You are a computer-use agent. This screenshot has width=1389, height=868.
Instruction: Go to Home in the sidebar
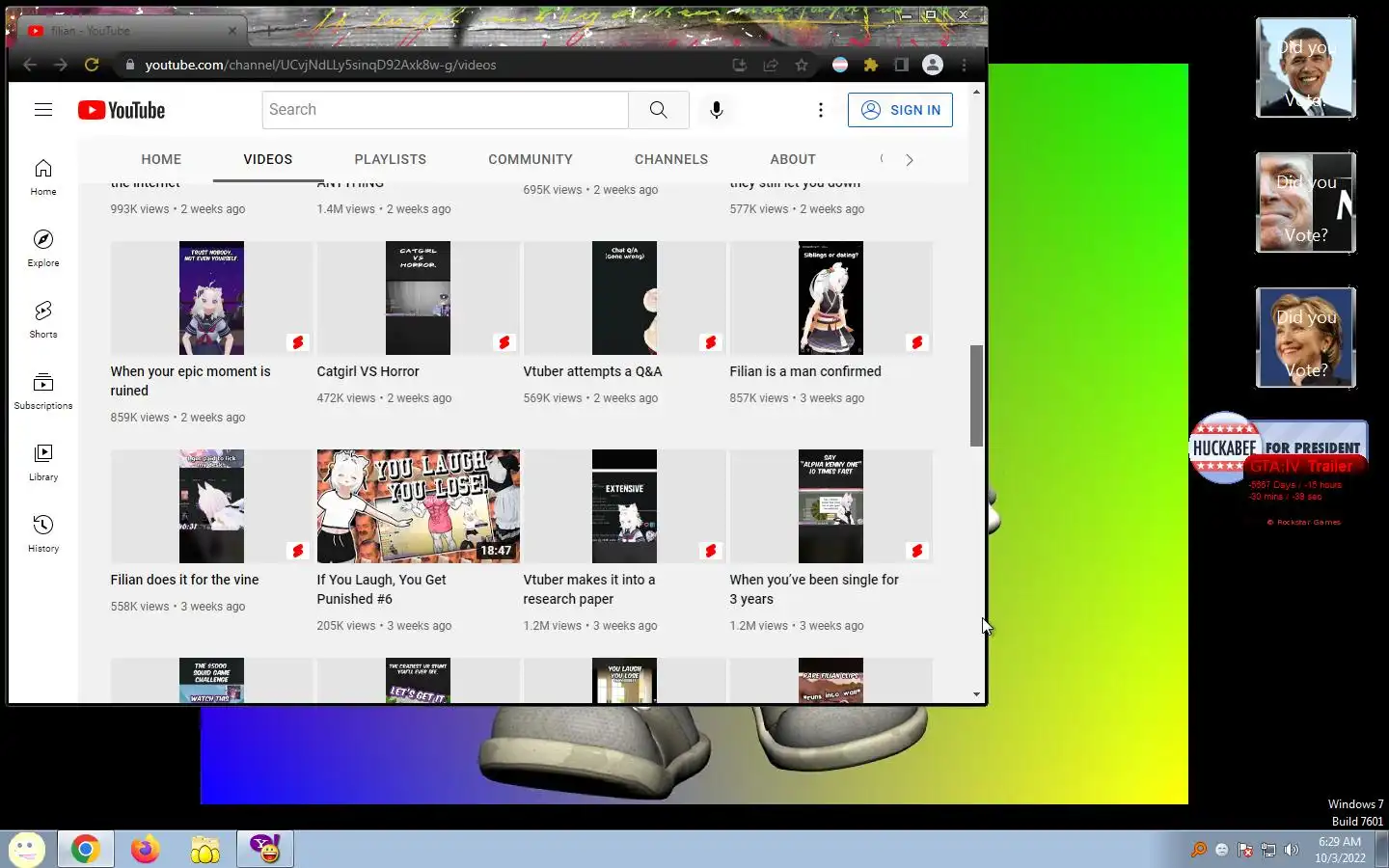coord(43,177)
